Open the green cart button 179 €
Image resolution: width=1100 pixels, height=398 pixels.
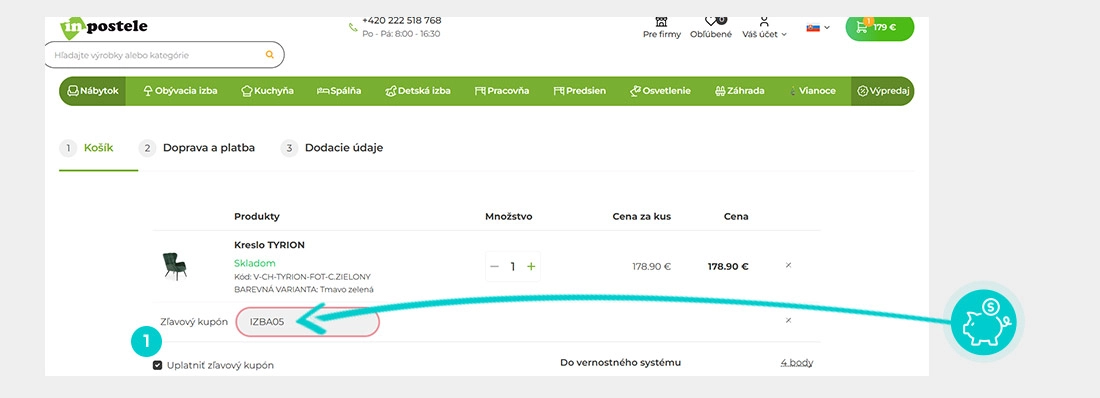880,28
